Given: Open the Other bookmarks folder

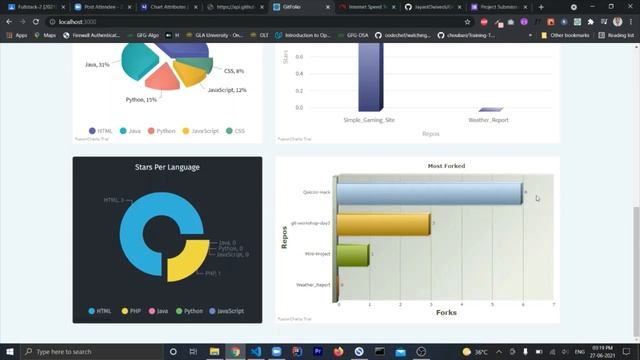Looking at the screenshot, I should click(565, 36).
